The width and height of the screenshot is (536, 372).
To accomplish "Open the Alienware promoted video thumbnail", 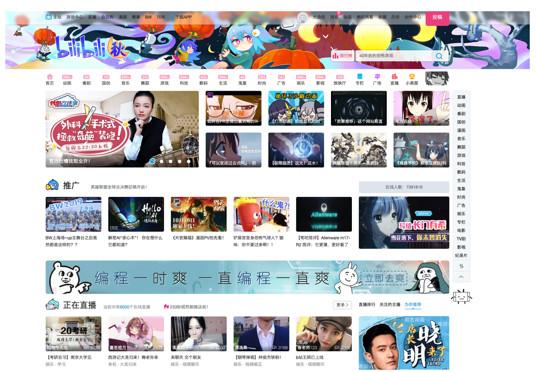I will [324, 214].
